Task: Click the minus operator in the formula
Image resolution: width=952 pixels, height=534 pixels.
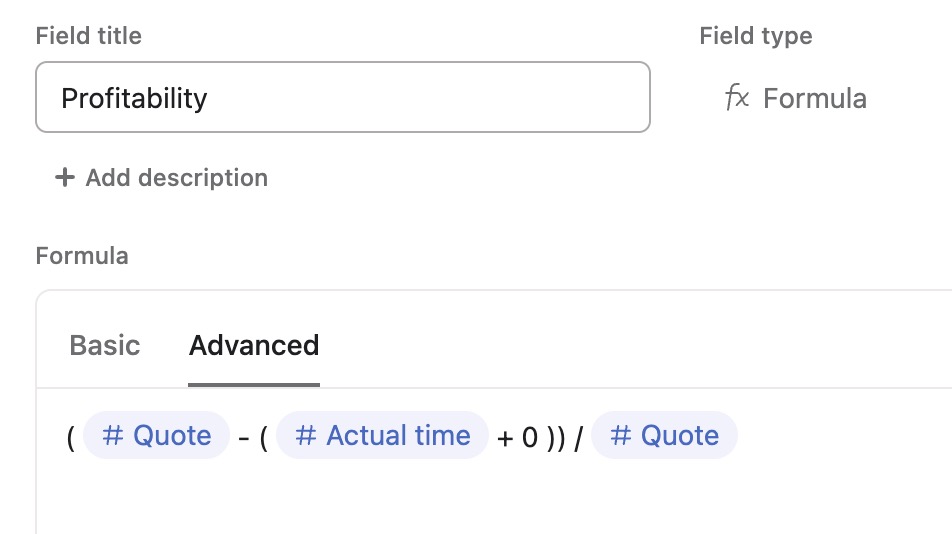Action: (x=244, y=437)
